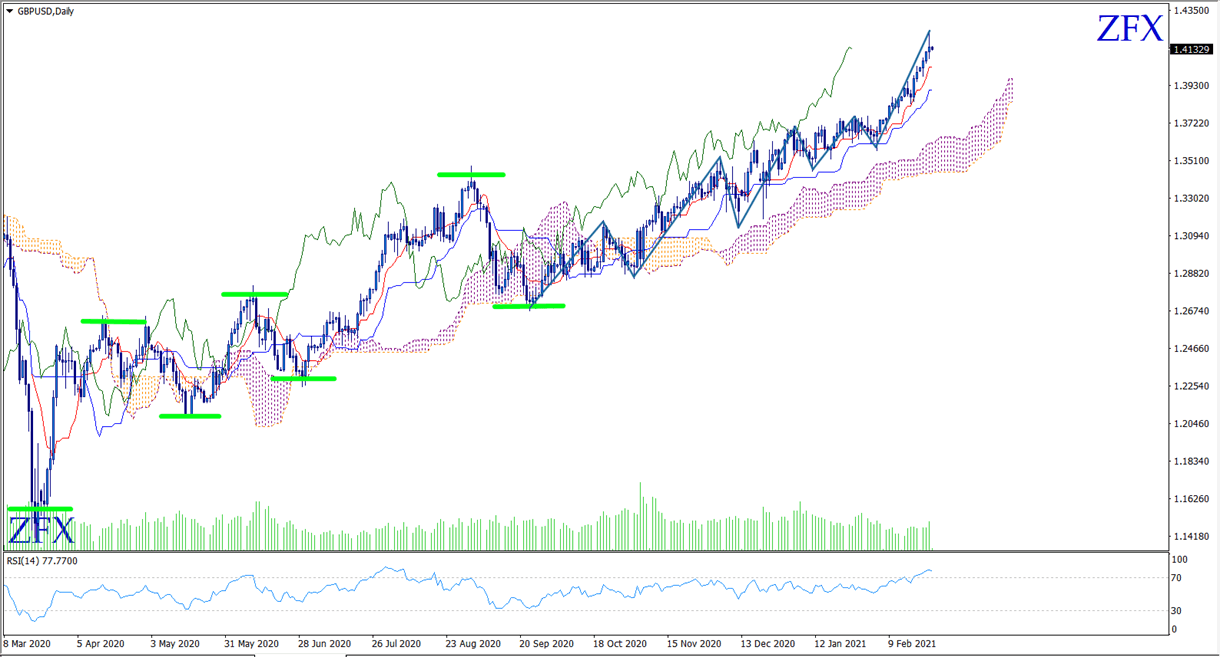
Task: Click the GBPUSD,Daily chart title
Action: tap(45, 11)
